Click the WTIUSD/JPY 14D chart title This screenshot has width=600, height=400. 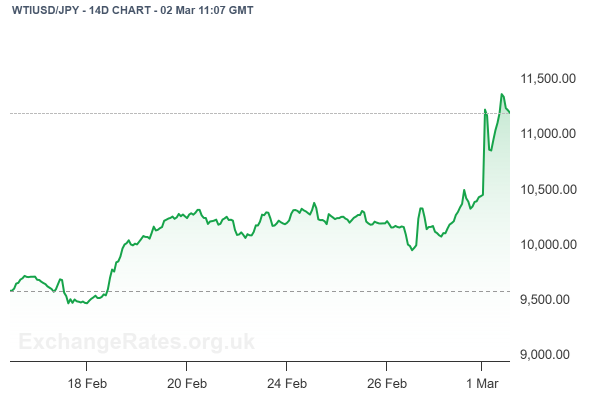coord(132,9)
